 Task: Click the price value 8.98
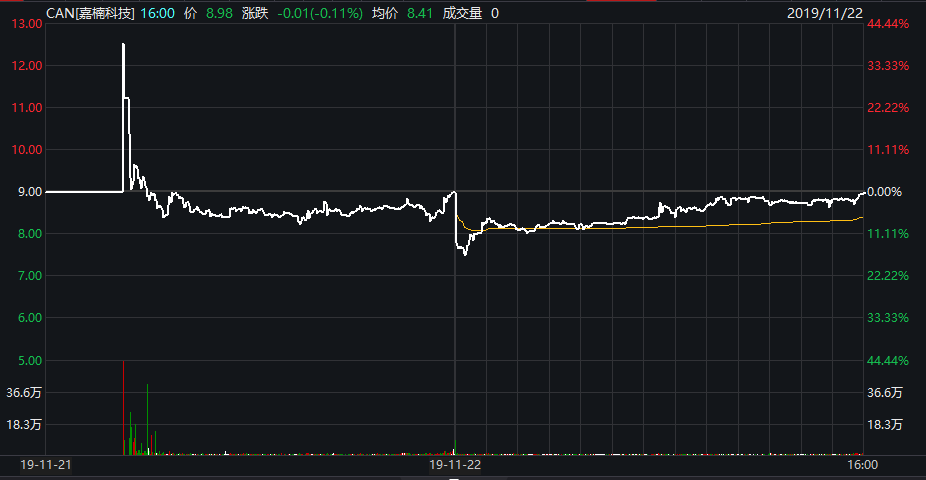219,13
